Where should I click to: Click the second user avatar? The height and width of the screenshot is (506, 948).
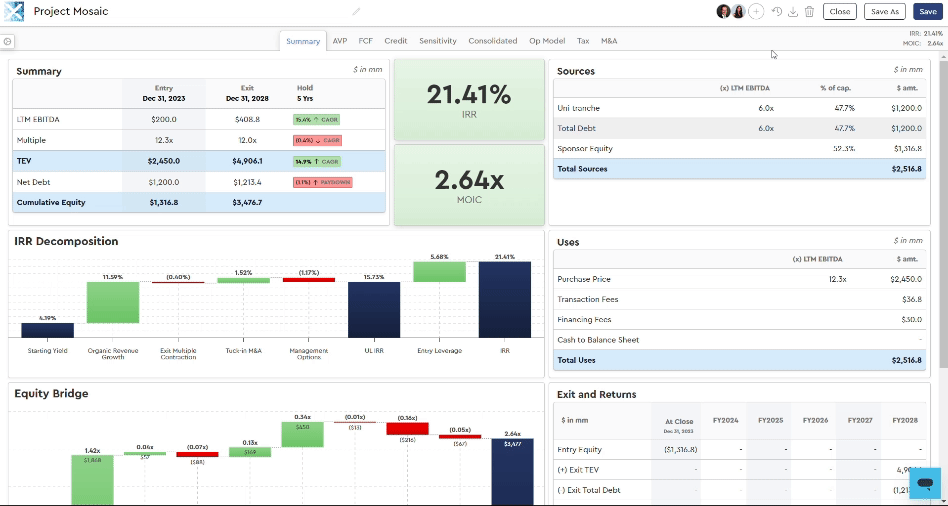click(739, 12)
